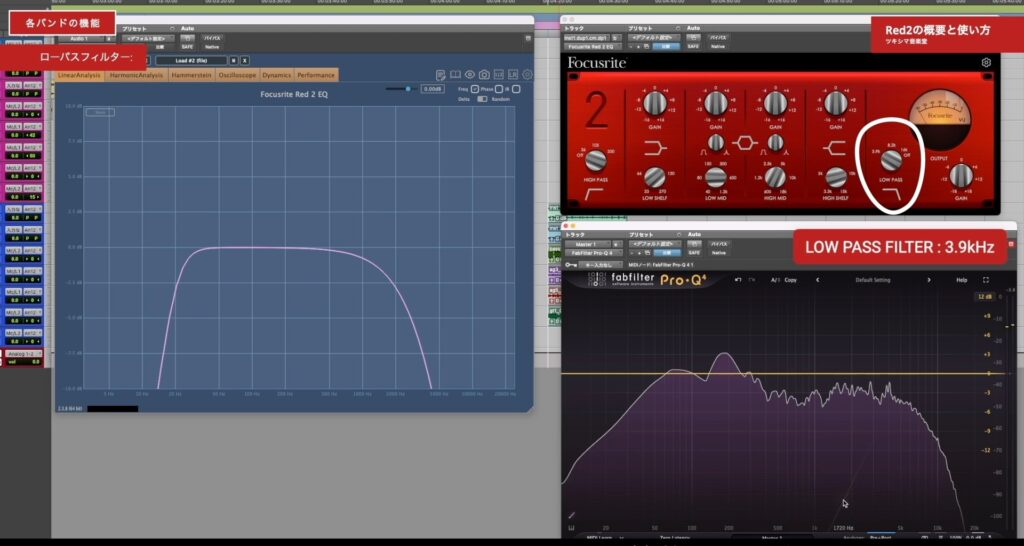
Task: Adjust the OUTPUT GAIN knob
Action: point(961,176)
